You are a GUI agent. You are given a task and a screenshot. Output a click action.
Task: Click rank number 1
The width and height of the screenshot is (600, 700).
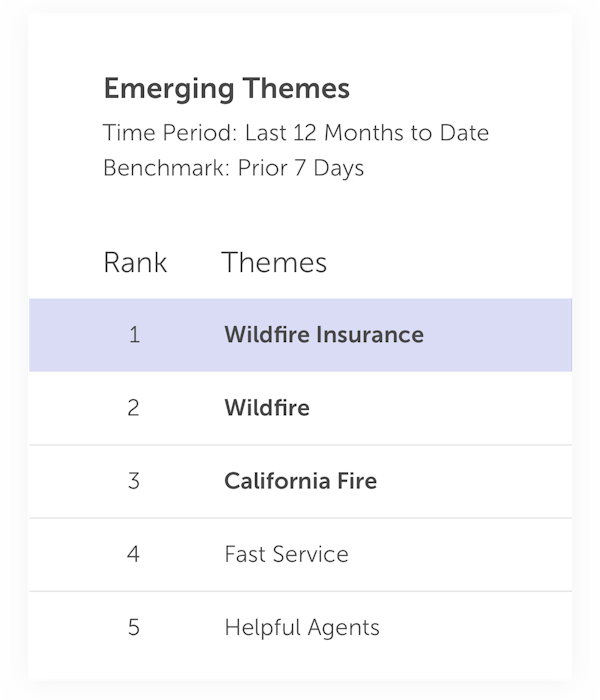coord(134,335)
